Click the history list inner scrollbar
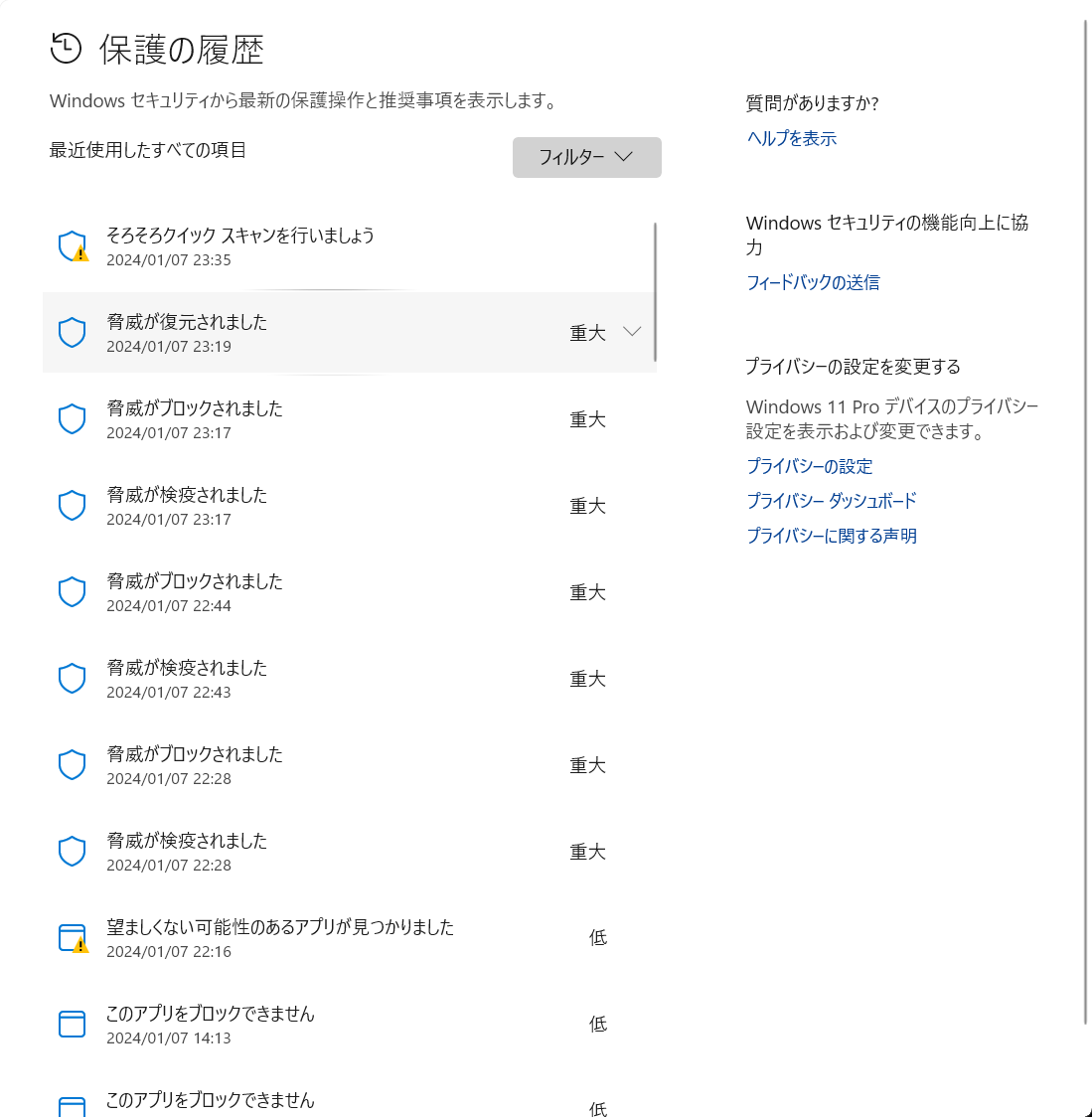This screenshot has height=1117, width=1092. tap(655, 292)
